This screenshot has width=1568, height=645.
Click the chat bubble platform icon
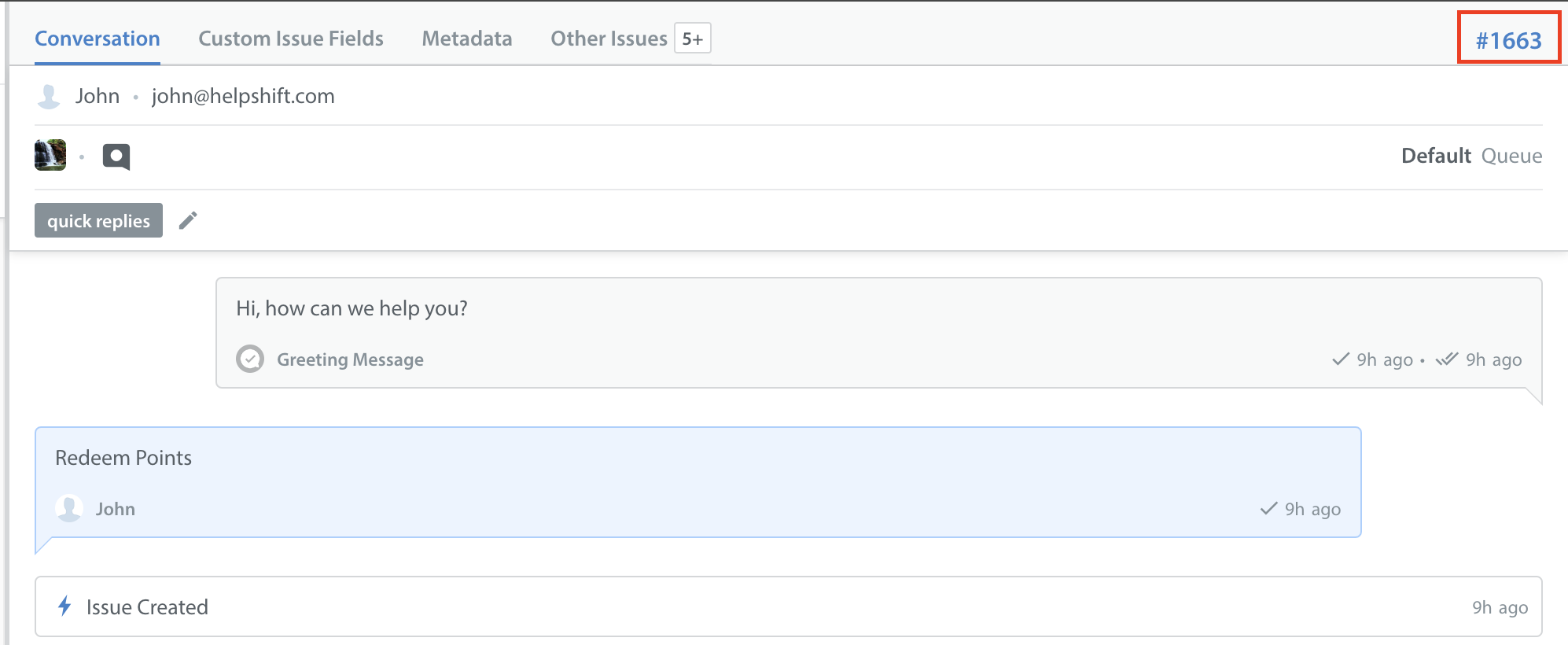coord(116,157)
